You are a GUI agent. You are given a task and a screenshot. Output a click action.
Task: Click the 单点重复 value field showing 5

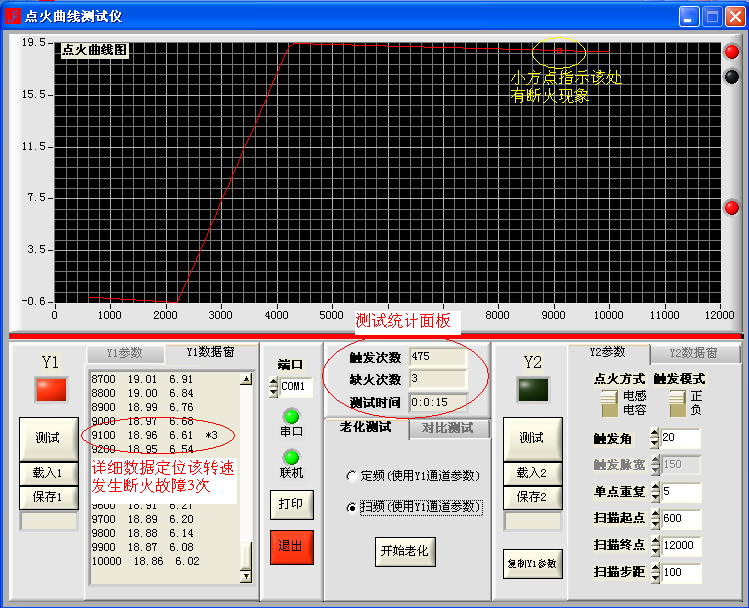[x=681, y=492]
